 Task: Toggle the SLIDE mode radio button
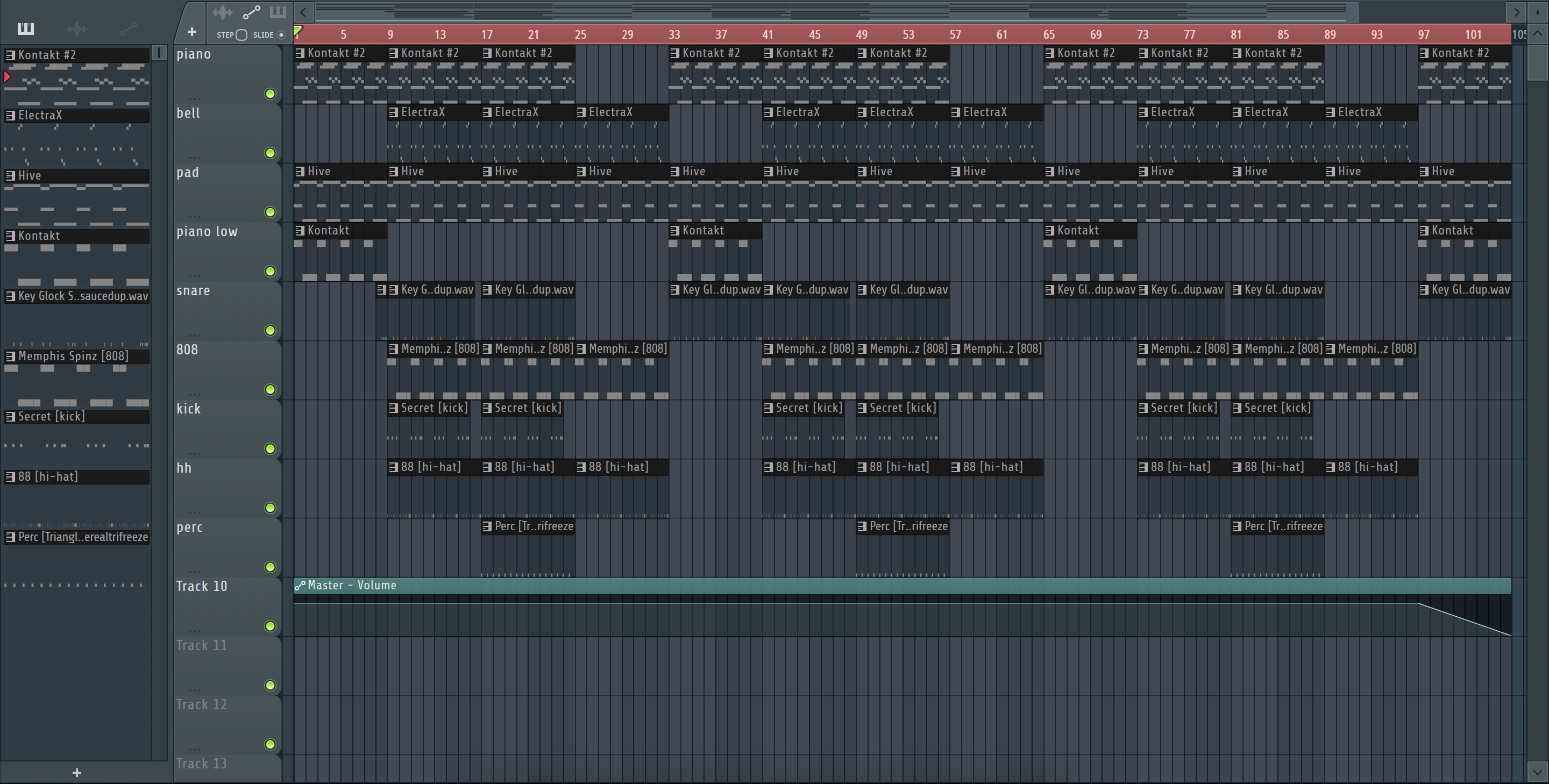coord(281,35)
